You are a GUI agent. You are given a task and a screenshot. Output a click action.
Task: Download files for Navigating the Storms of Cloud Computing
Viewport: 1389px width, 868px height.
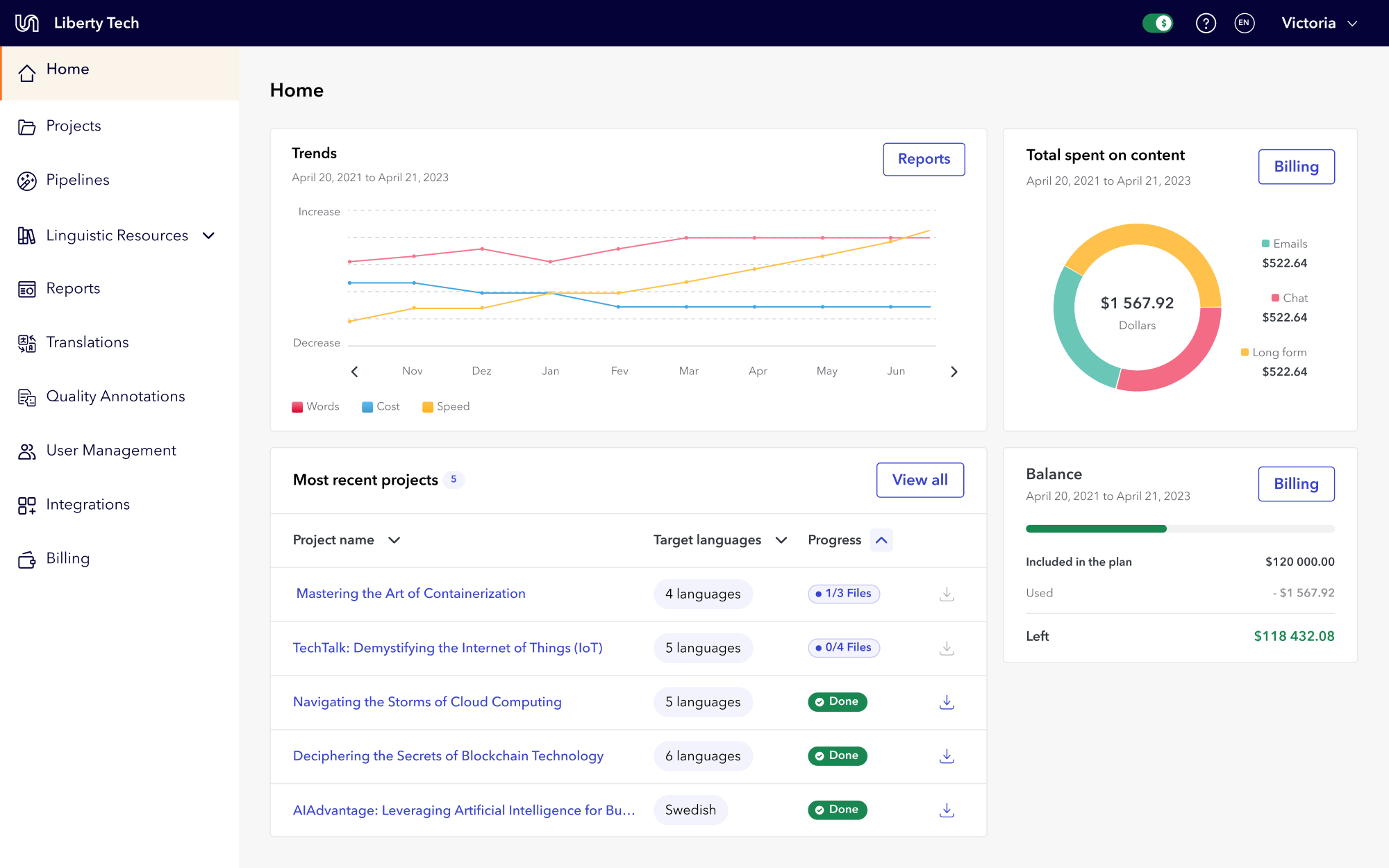pos(946,702)
